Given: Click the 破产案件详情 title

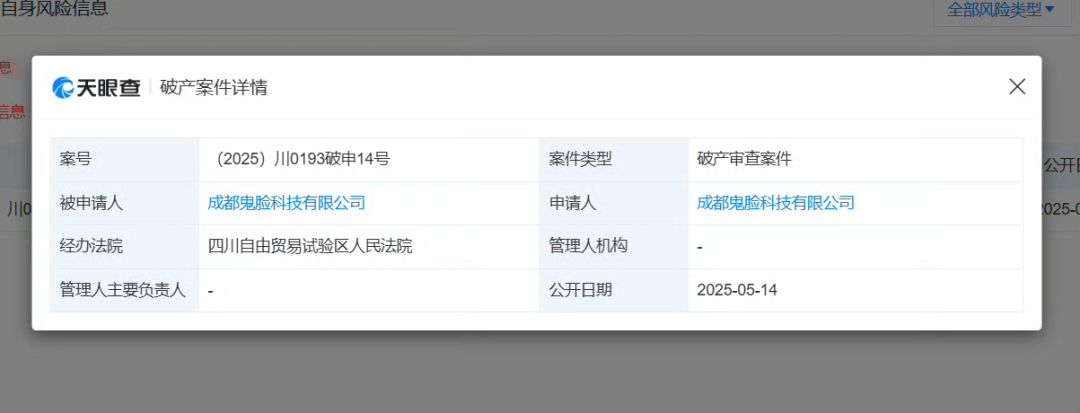Looking at the screenshot, I should coord(214,88).
